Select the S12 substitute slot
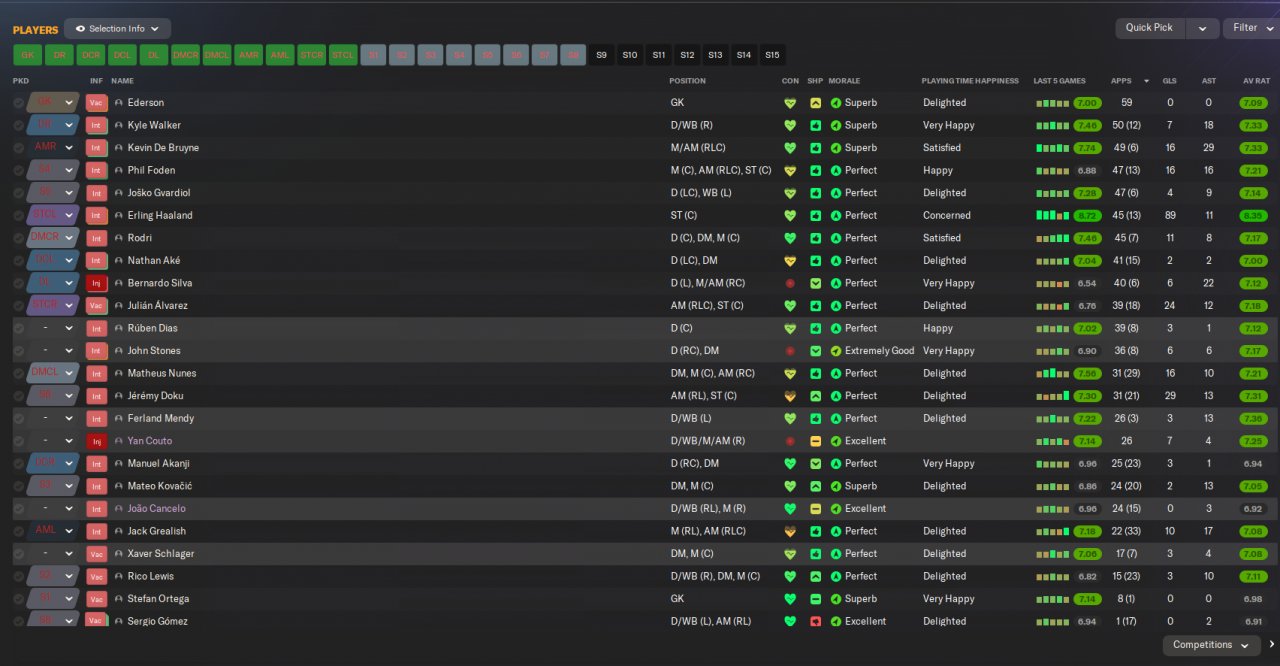Viewport: 1280px width, 666px height. pos(687,55)
